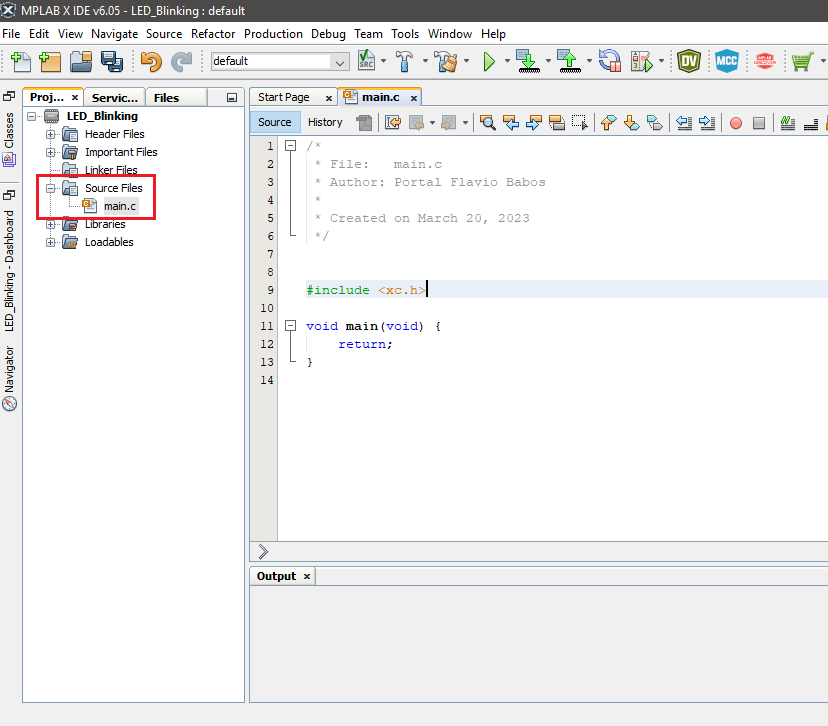Switch to the Services tab
828x726 pixels.
115,98
